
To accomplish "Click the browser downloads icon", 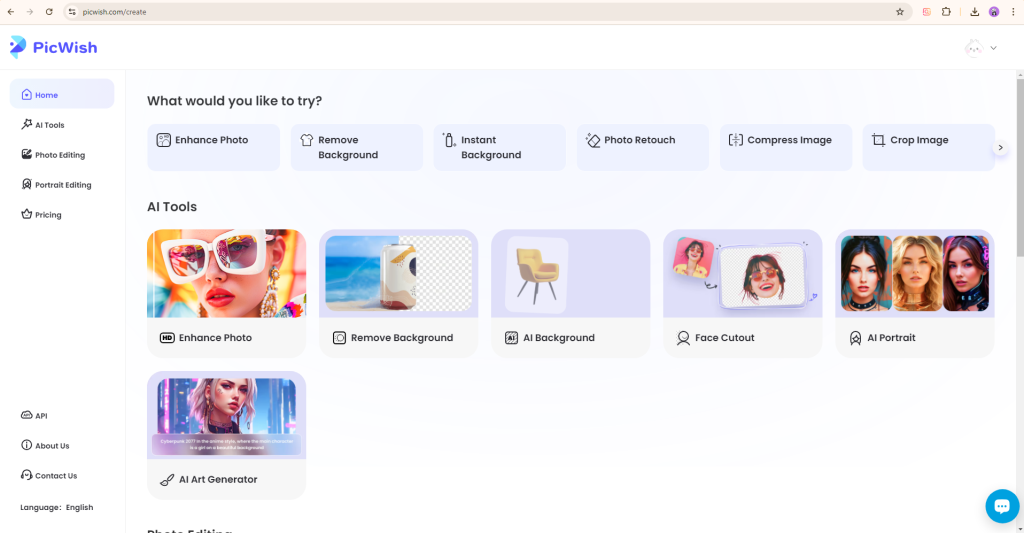I will (974, 12).
